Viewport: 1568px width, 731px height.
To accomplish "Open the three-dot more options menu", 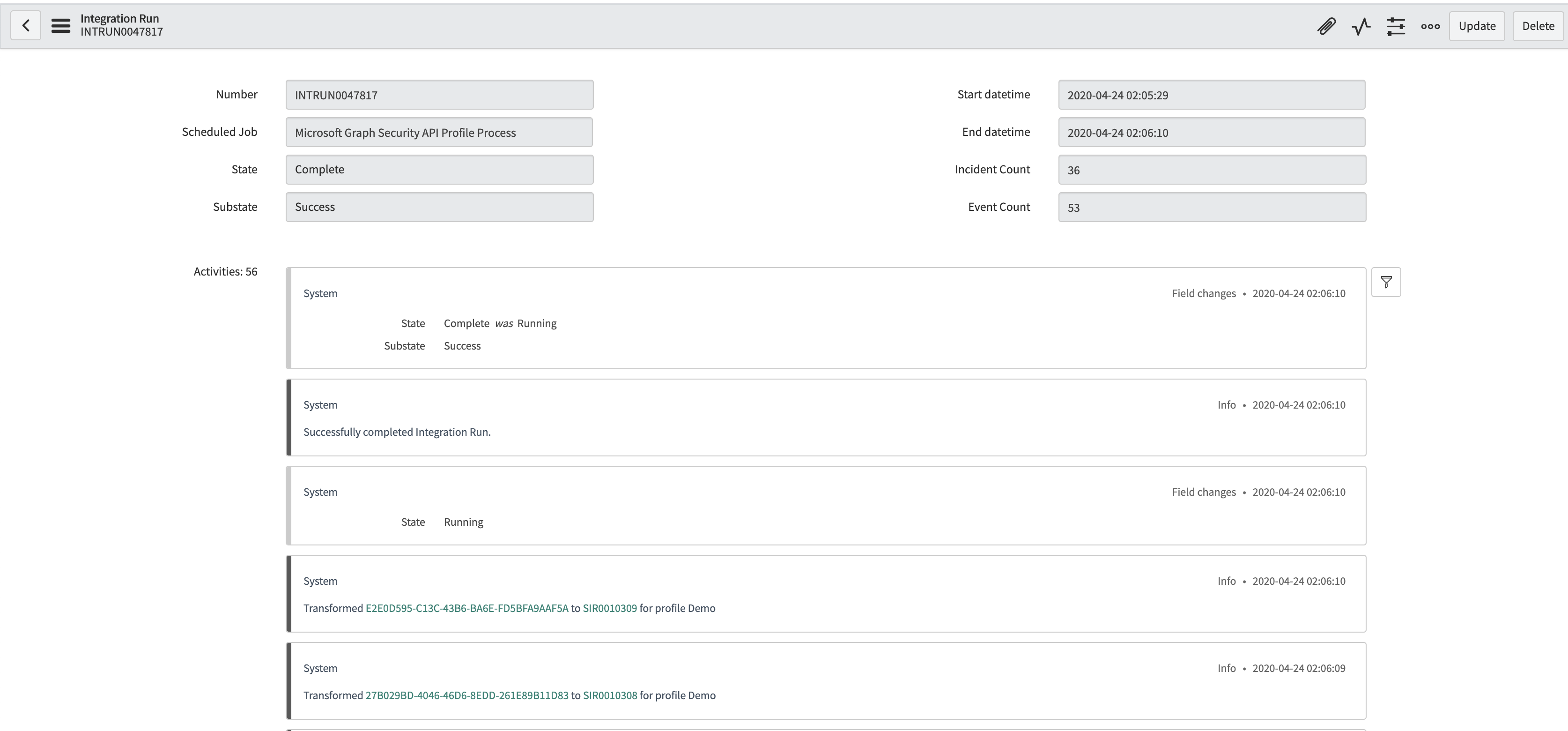I will tap(1430, 26).
